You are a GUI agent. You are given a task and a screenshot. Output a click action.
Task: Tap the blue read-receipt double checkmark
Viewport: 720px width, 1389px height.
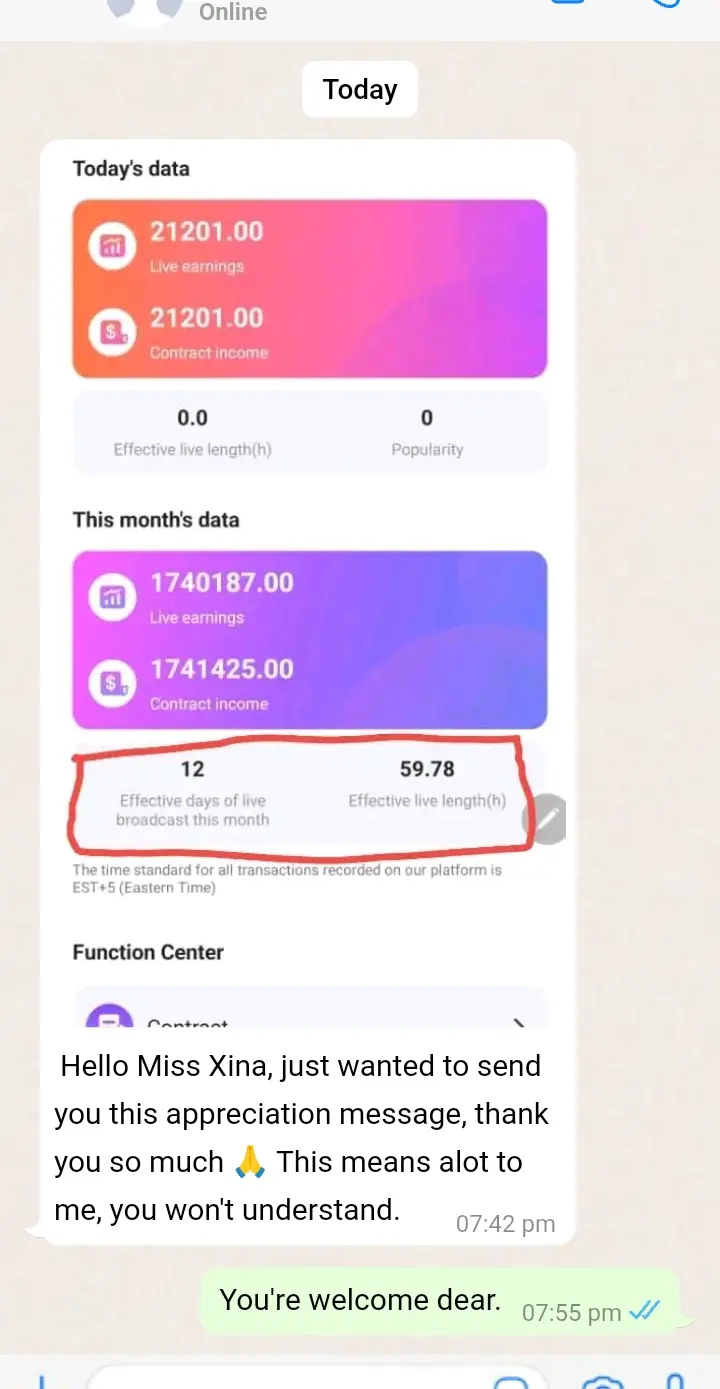click(x=644, y=1311)
